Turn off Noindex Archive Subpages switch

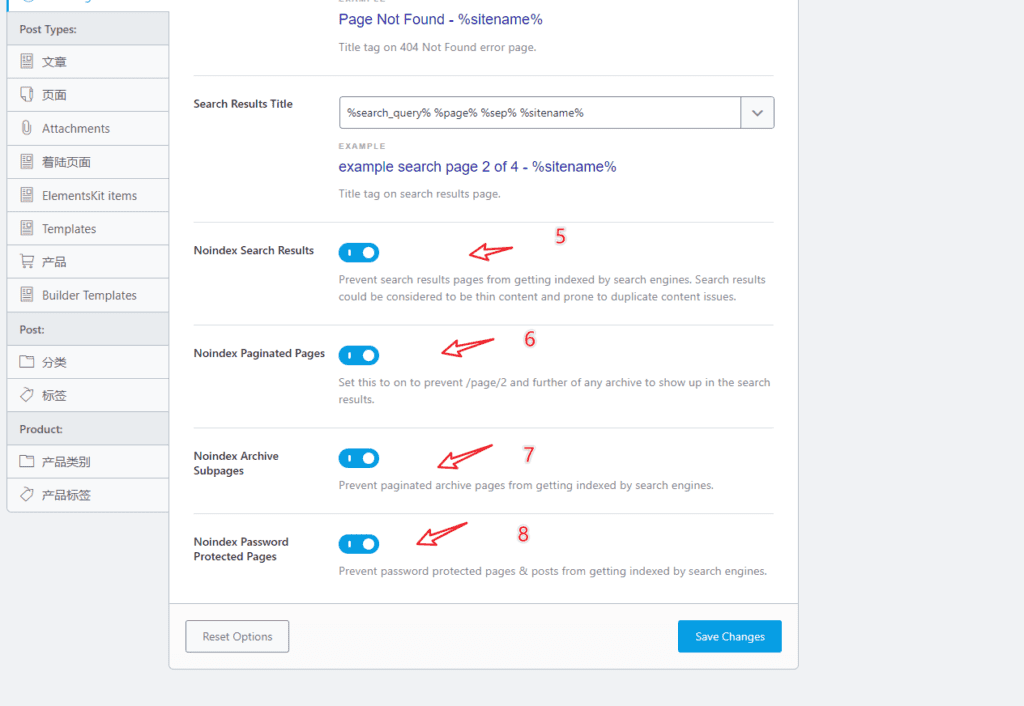[x=359, y=458]
